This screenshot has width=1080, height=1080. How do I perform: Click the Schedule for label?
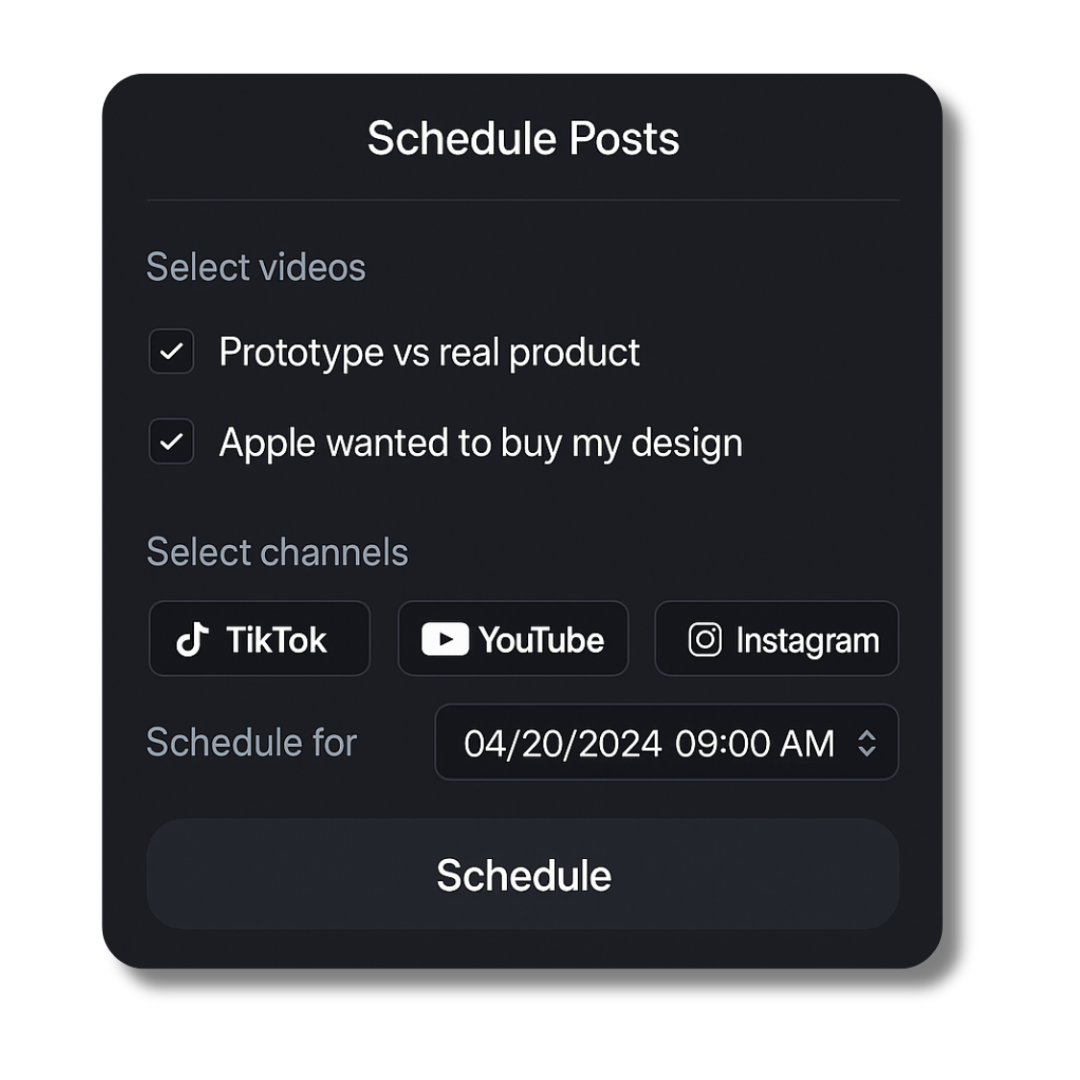(251, 742)
